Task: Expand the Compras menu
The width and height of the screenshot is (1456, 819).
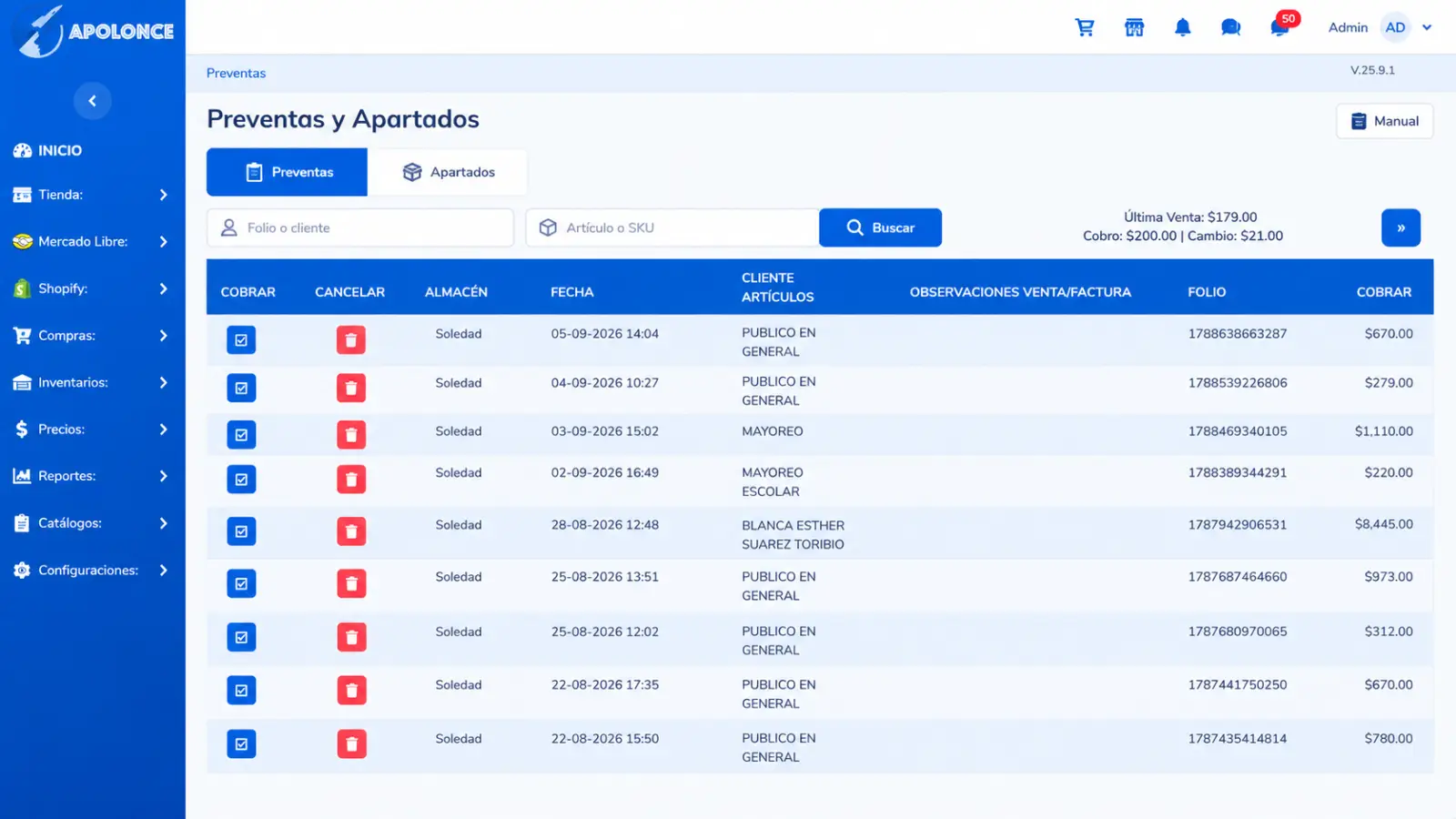Action: tap(91, 336)
